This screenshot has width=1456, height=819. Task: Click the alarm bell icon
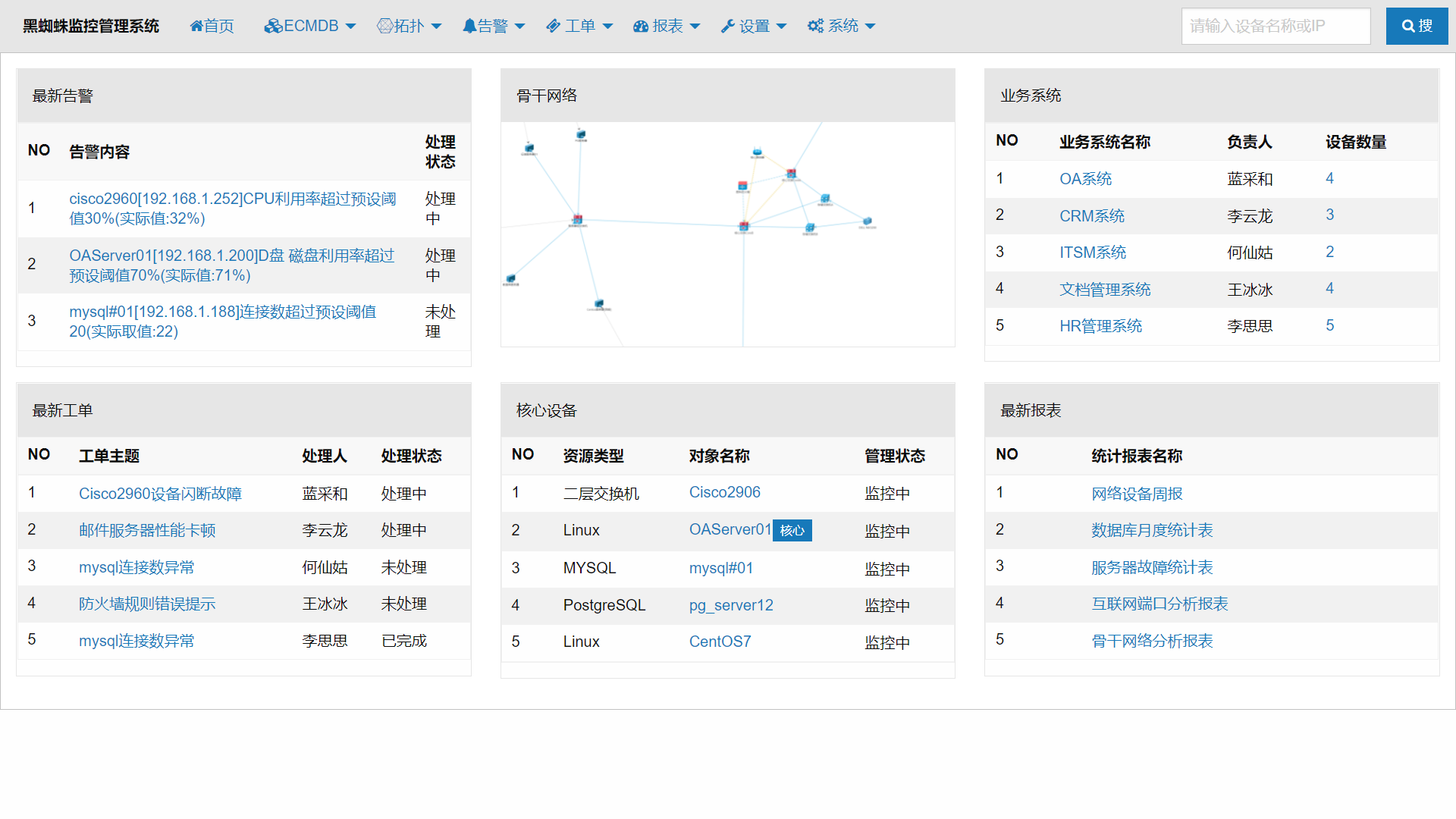(469, 26)
